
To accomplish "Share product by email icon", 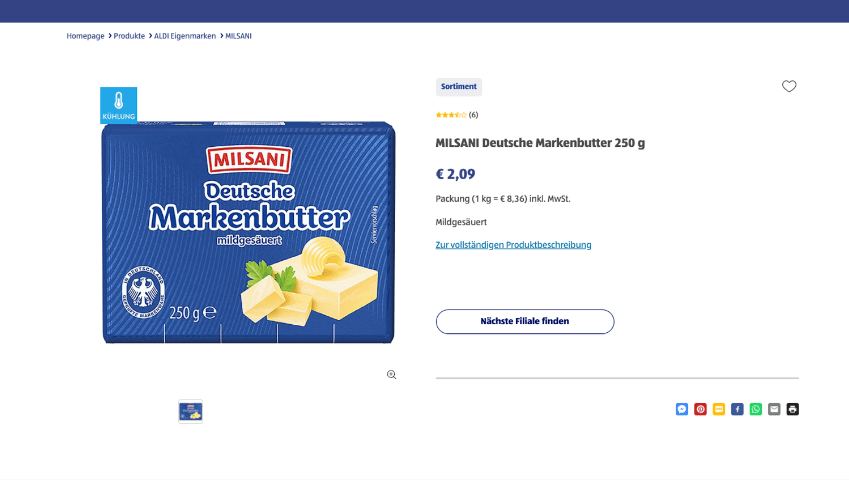I will point(774,409).
